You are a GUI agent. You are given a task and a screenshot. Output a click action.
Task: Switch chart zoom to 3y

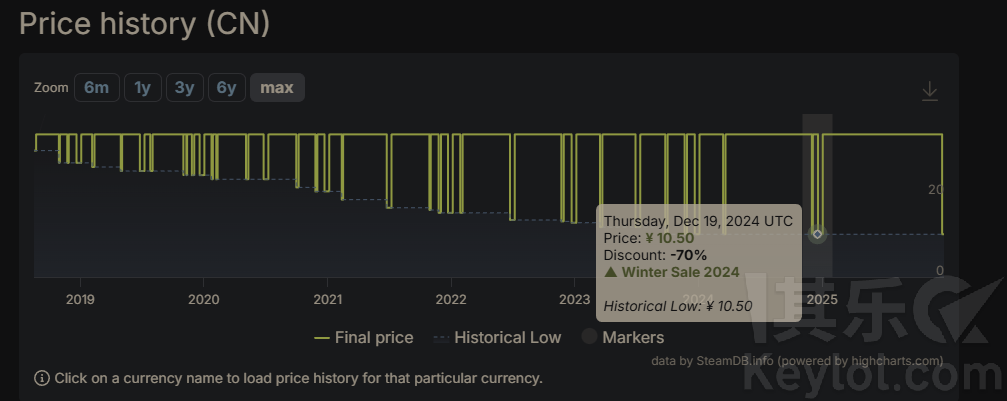click(184, 88)
